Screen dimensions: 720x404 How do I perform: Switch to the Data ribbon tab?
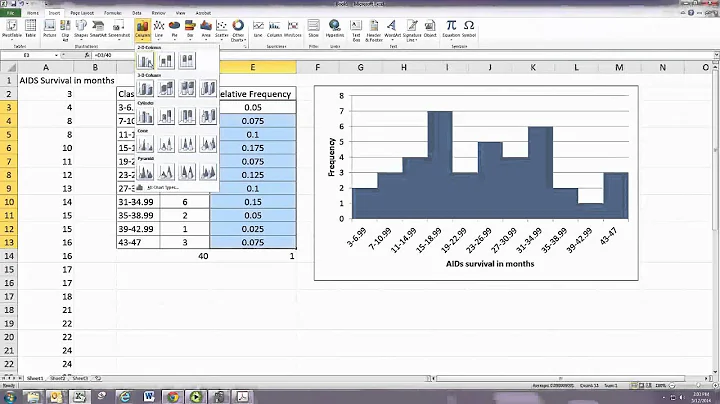pyautogui.click(x=137, y=13)
